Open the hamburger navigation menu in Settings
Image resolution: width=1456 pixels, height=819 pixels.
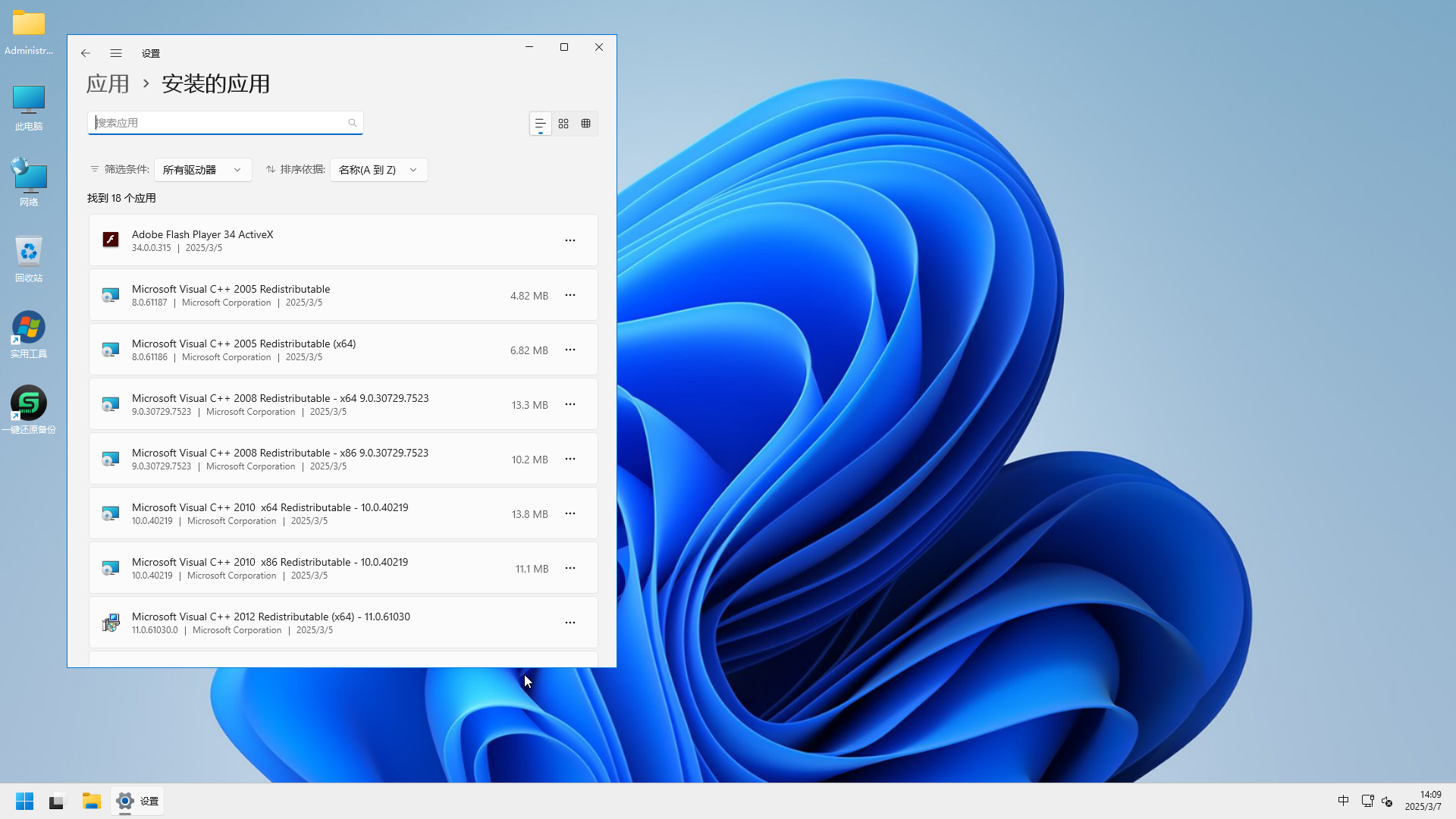[116, 53]
